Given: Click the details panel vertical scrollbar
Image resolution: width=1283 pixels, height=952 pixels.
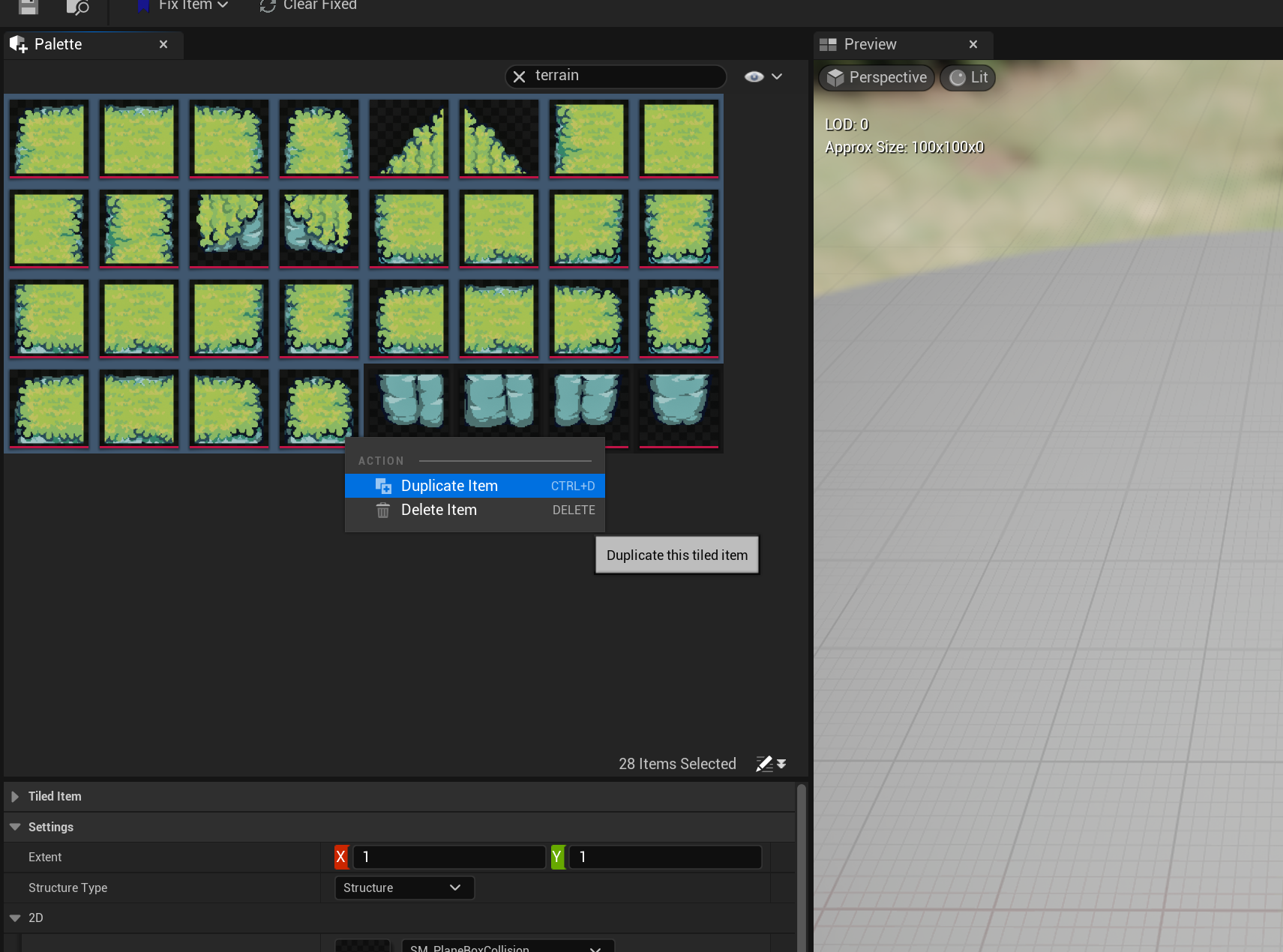Looking at the screenshot, I should point(801,862).
